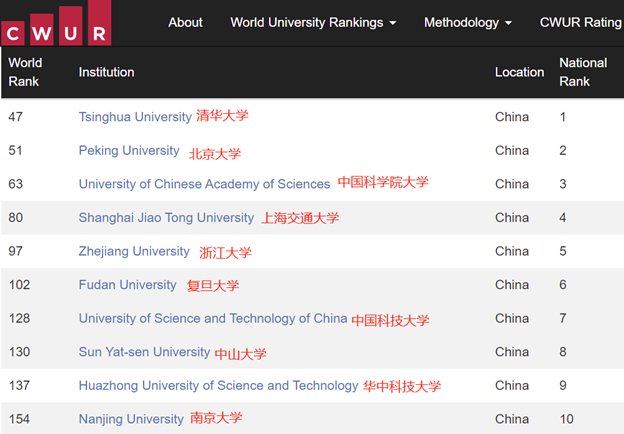Select world rank 130 cell
The image size is (624, 434).
(x=19, y=352)
